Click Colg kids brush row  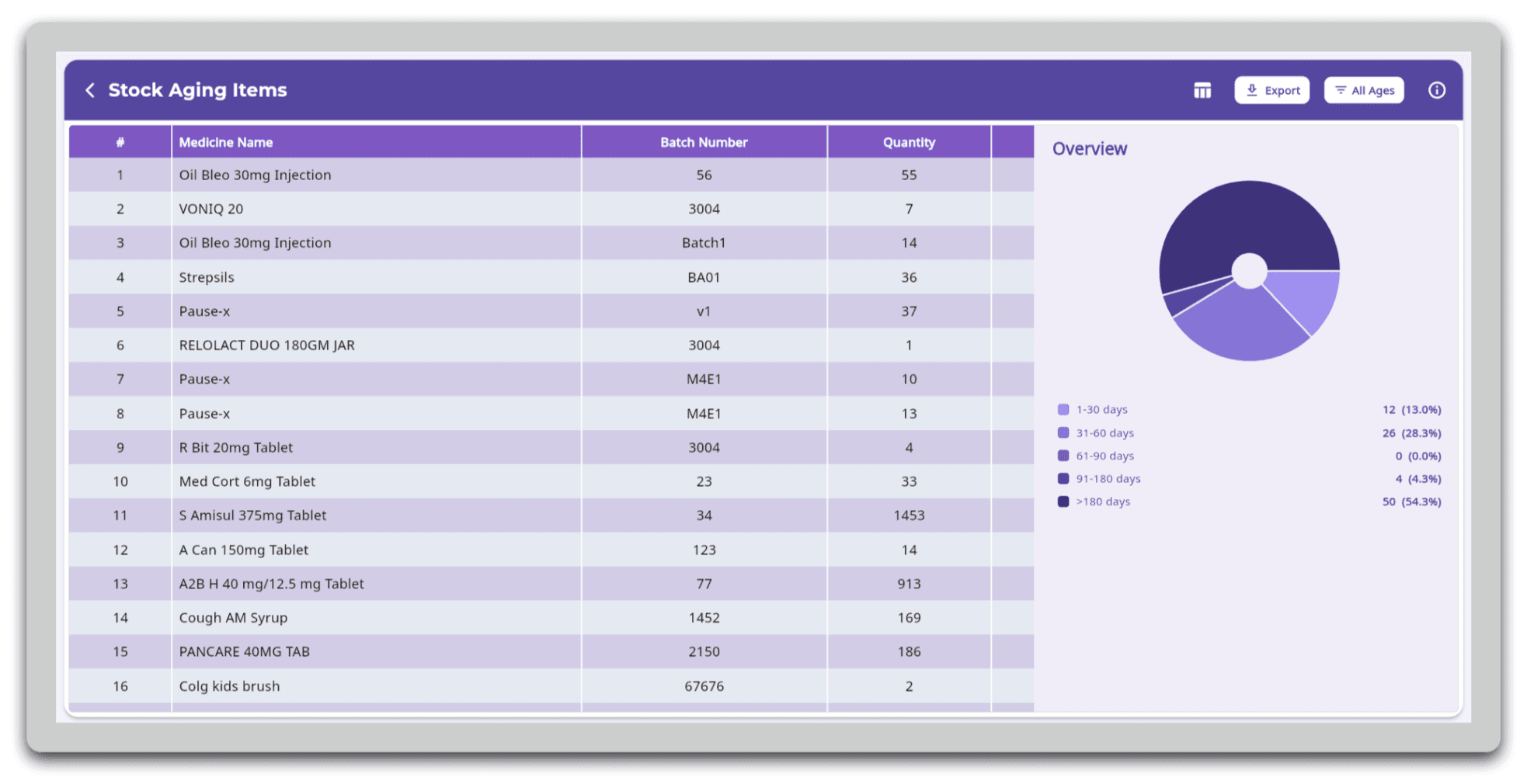[551, 686]
